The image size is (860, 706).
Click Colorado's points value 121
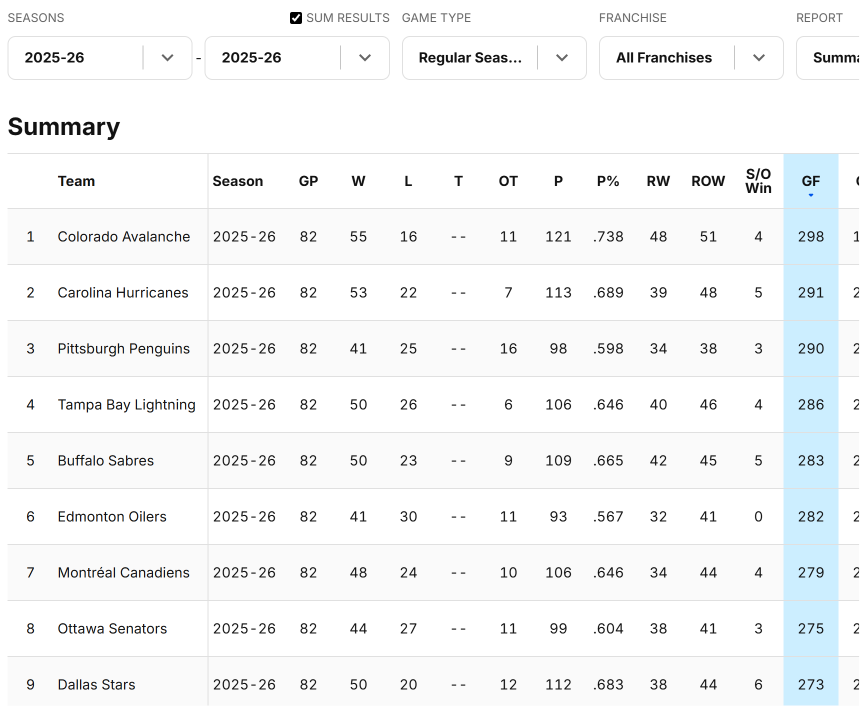pos(558,236)
